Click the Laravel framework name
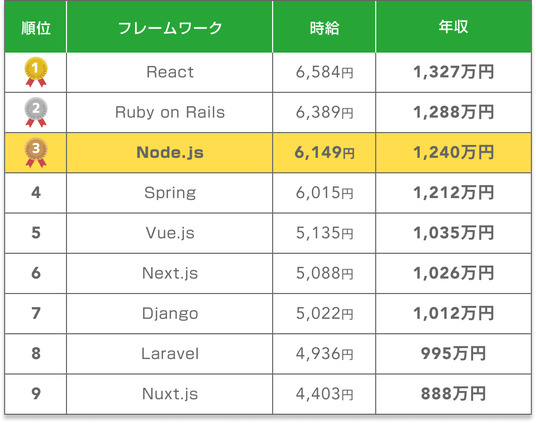 pyautogui.click(x=170, y=354)
